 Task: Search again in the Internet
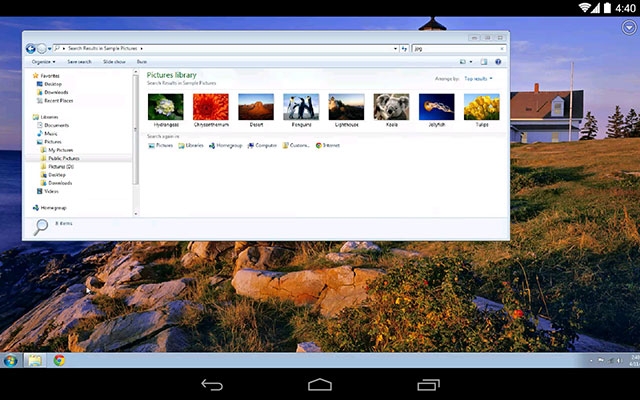click(326, 145)
